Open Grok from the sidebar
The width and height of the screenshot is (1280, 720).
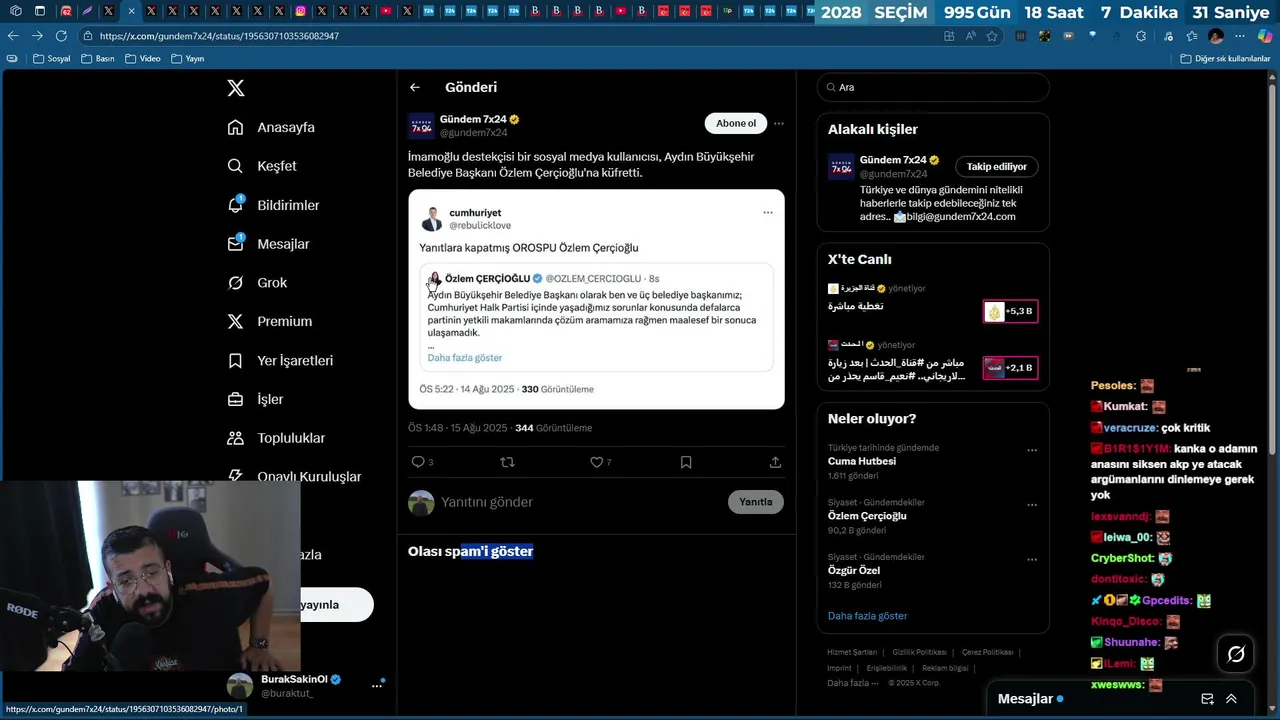tap(257, 283)
